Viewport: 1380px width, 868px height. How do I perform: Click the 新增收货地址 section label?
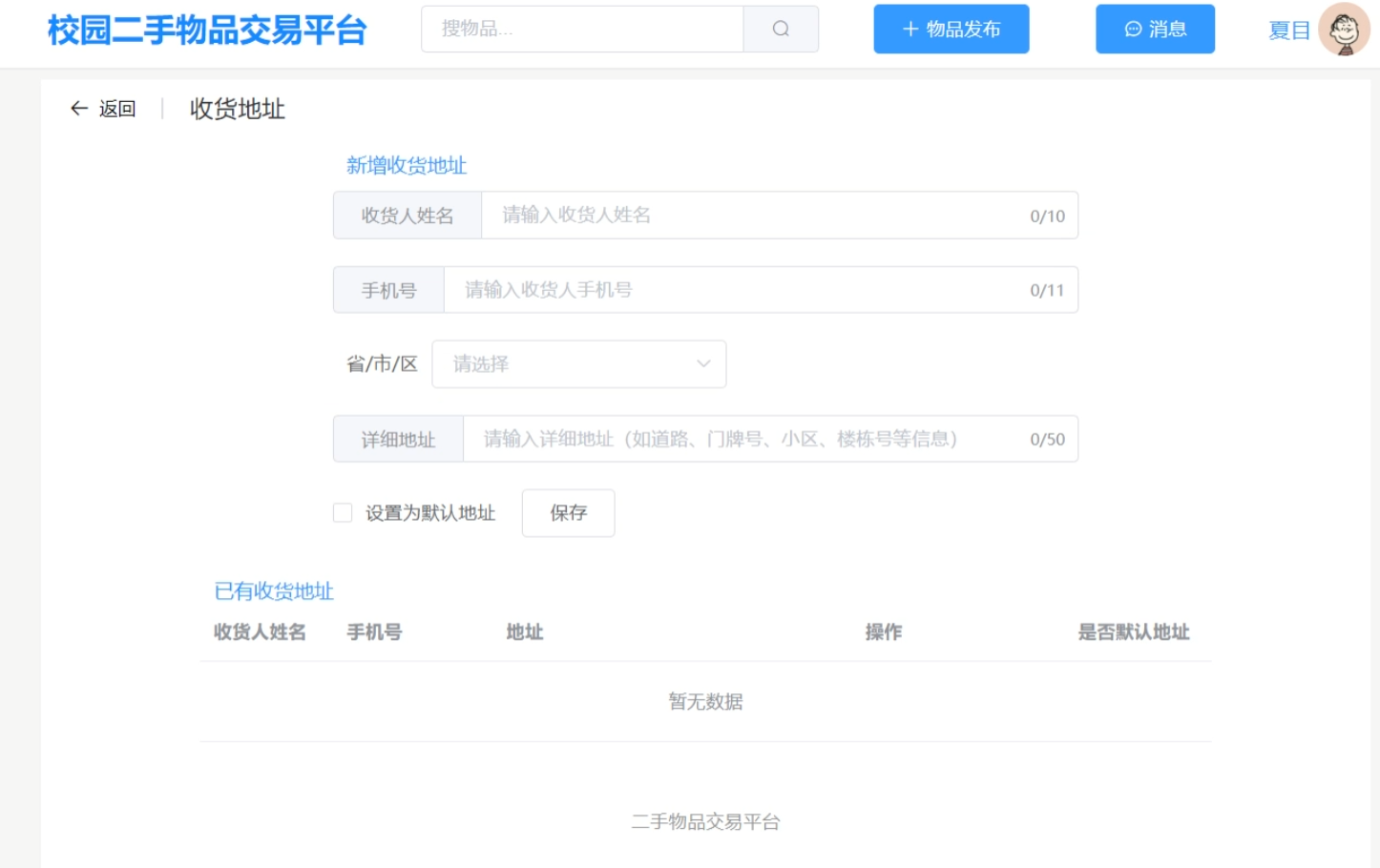point(407,164)
